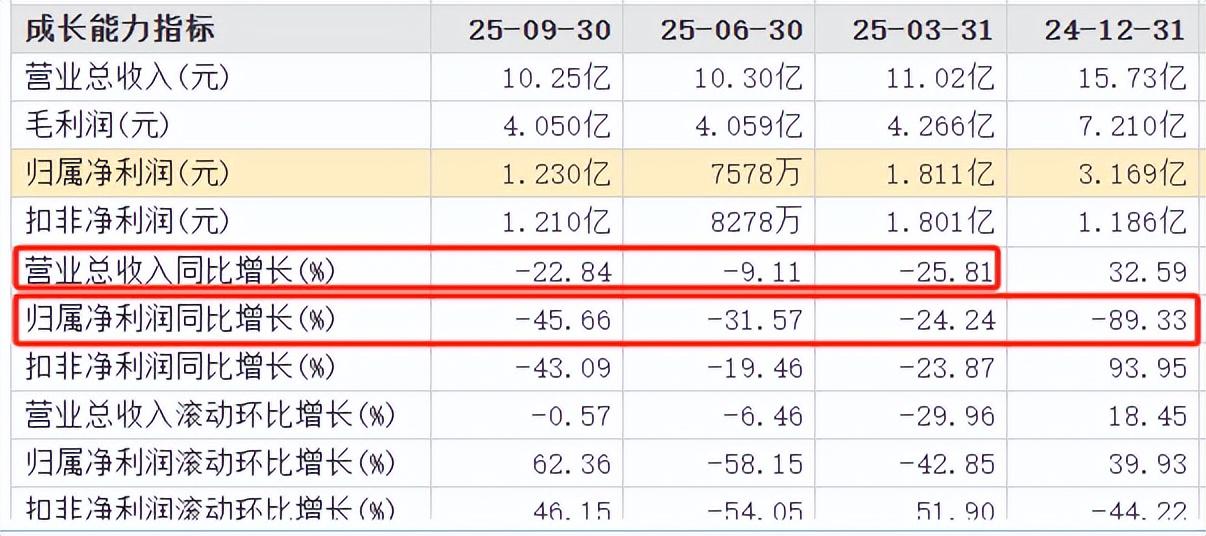
Task: Click the 10.25亿 revenue cell
Action: point(556,77)
